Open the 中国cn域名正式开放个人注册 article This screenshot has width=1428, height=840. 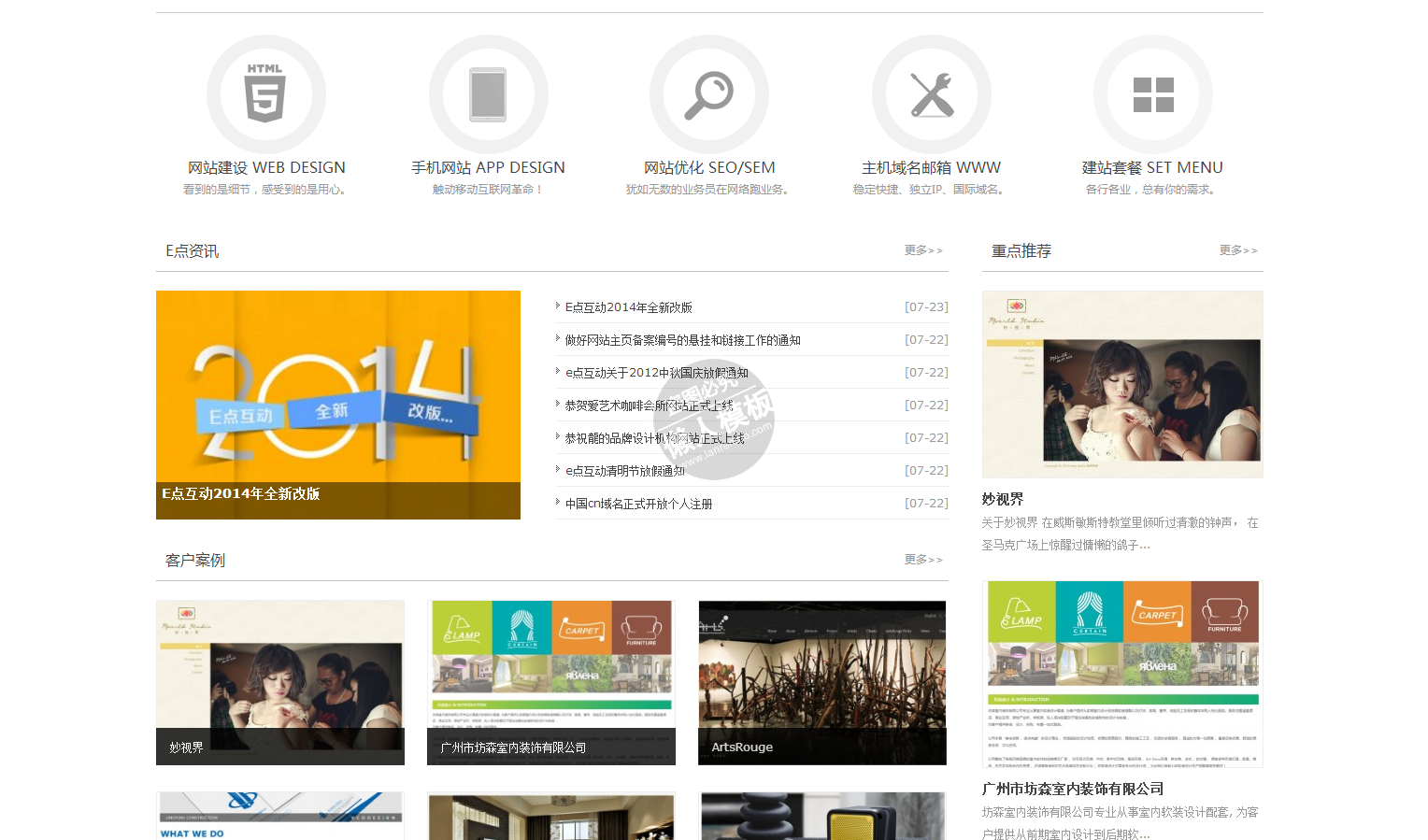click(x=638, y=504)
